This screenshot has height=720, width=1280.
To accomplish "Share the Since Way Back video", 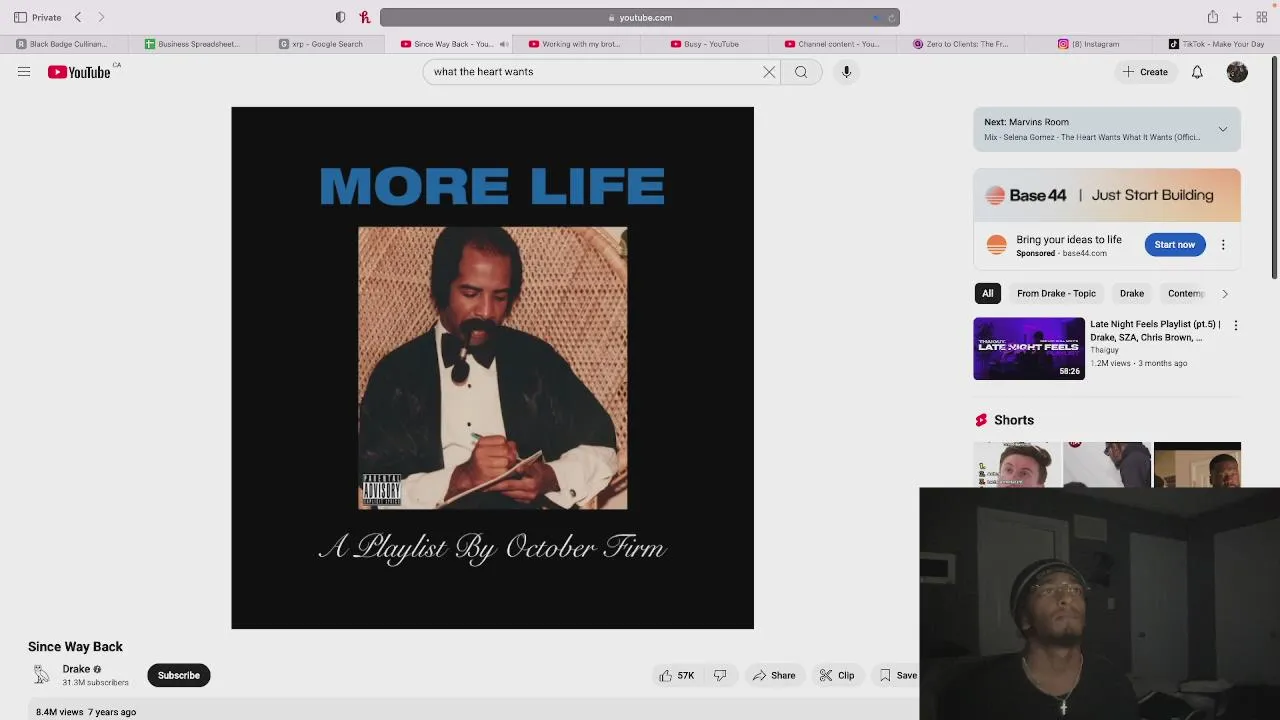I will [x=774, y=675].
